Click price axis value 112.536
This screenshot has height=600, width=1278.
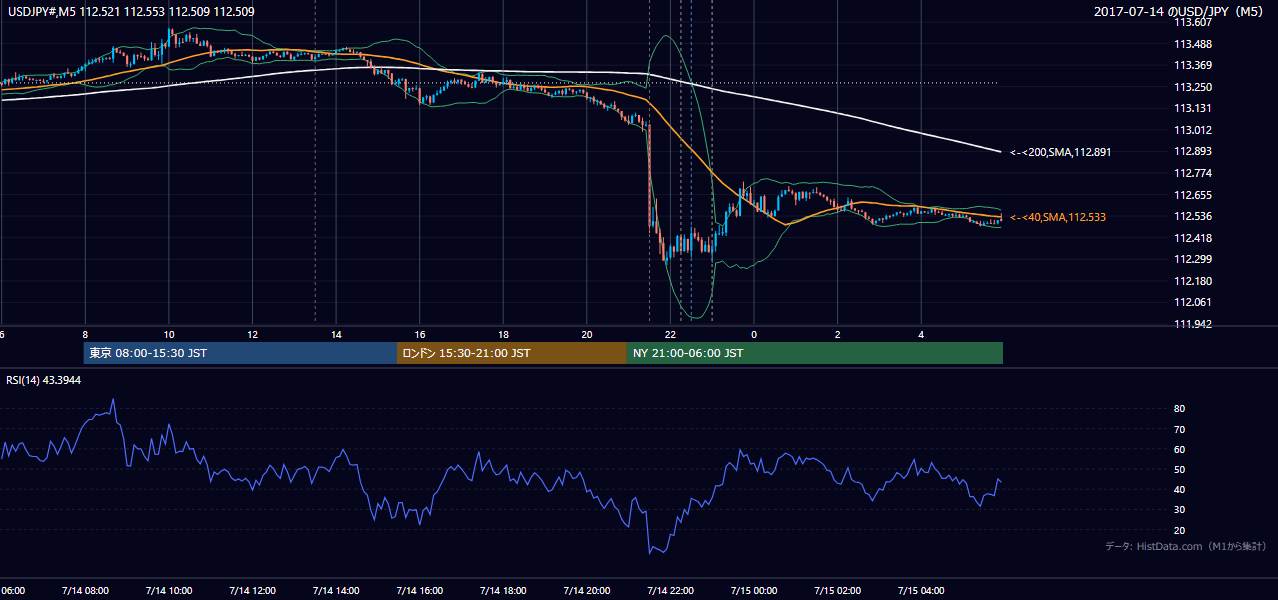[x=1193, y=216]
